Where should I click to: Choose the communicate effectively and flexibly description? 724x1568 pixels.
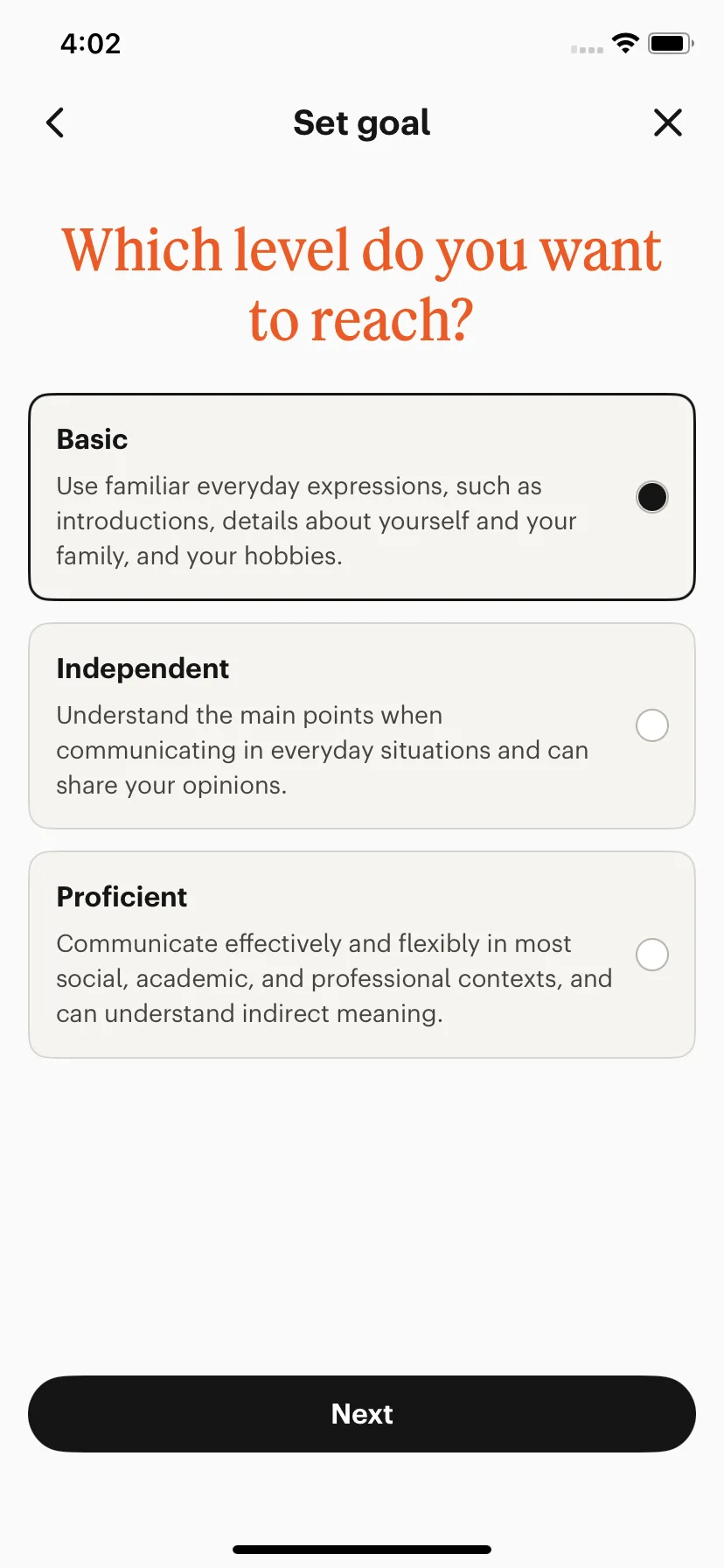pos(334,978)
